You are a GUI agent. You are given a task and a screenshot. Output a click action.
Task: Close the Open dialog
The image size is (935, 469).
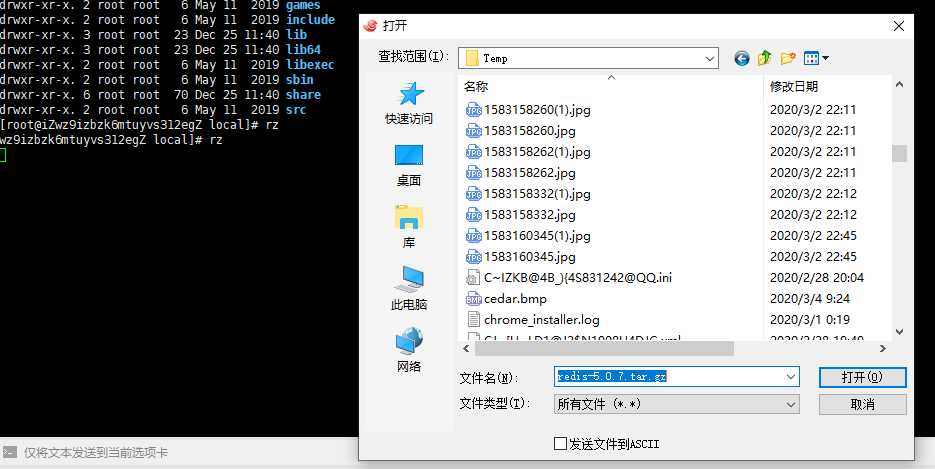(x=898, y=26)
